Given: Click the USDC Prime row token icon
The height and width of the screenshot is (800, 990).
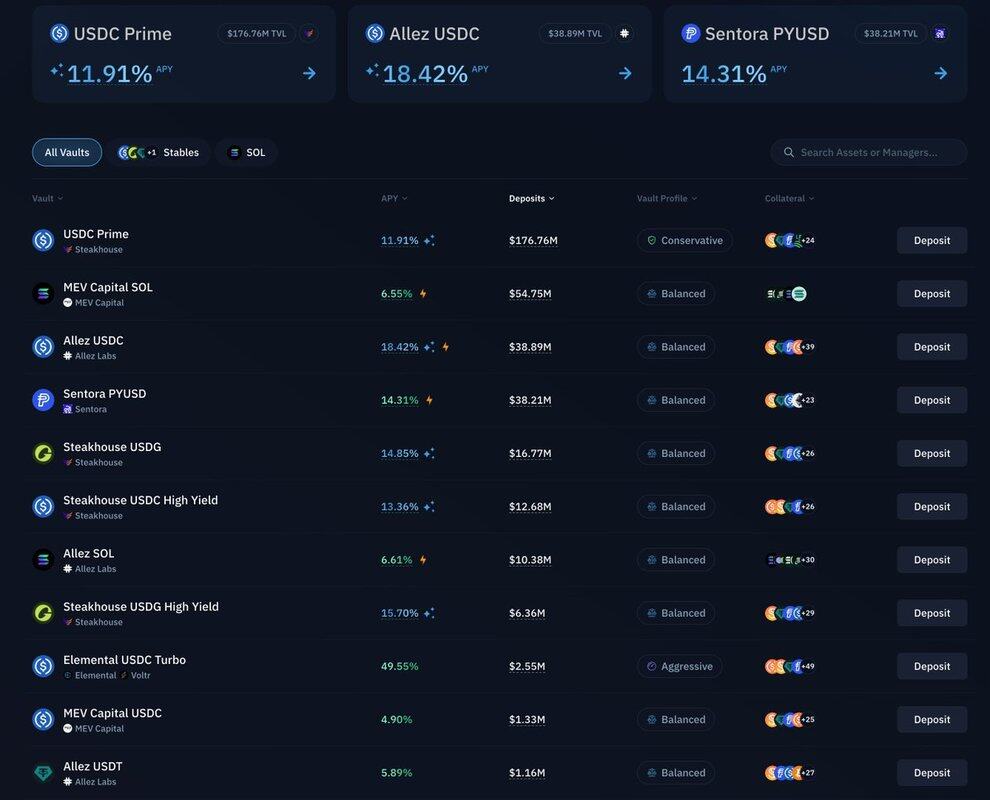Looking at the screenshot, I should click(x=43, y=241).
